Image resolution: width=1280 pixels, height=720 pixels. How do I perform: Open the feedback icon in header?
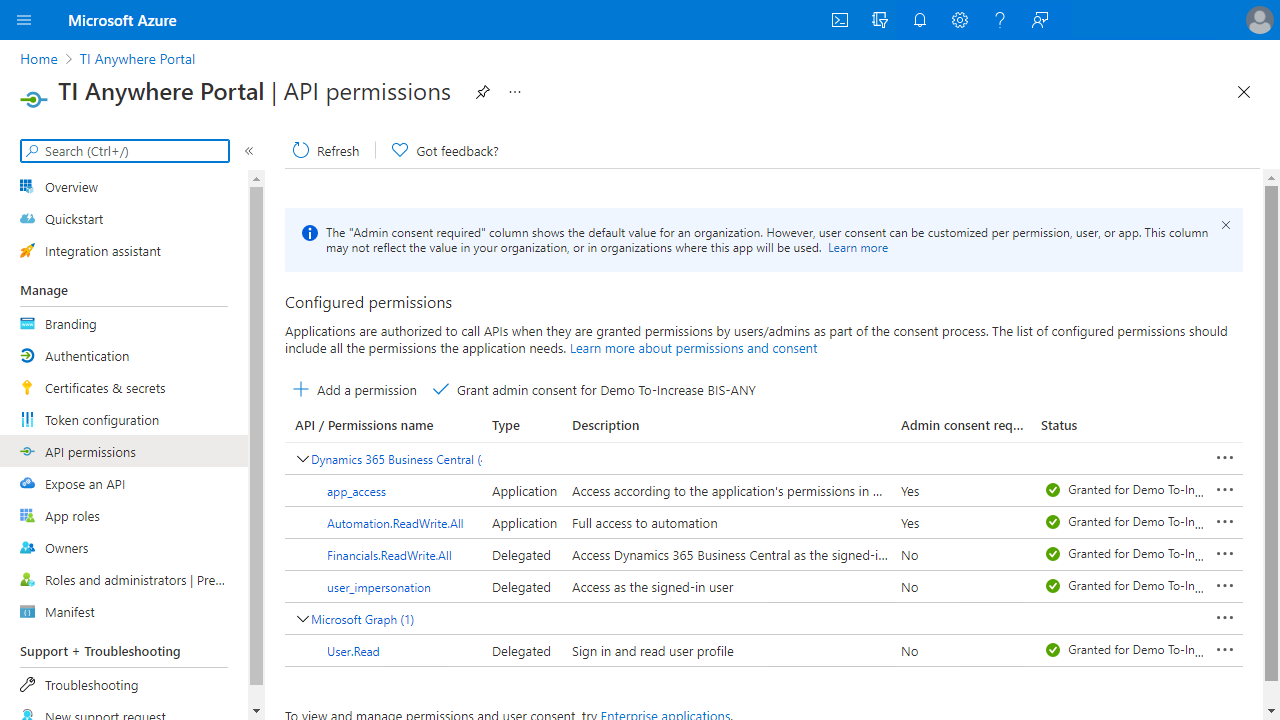coord(1040,20)
